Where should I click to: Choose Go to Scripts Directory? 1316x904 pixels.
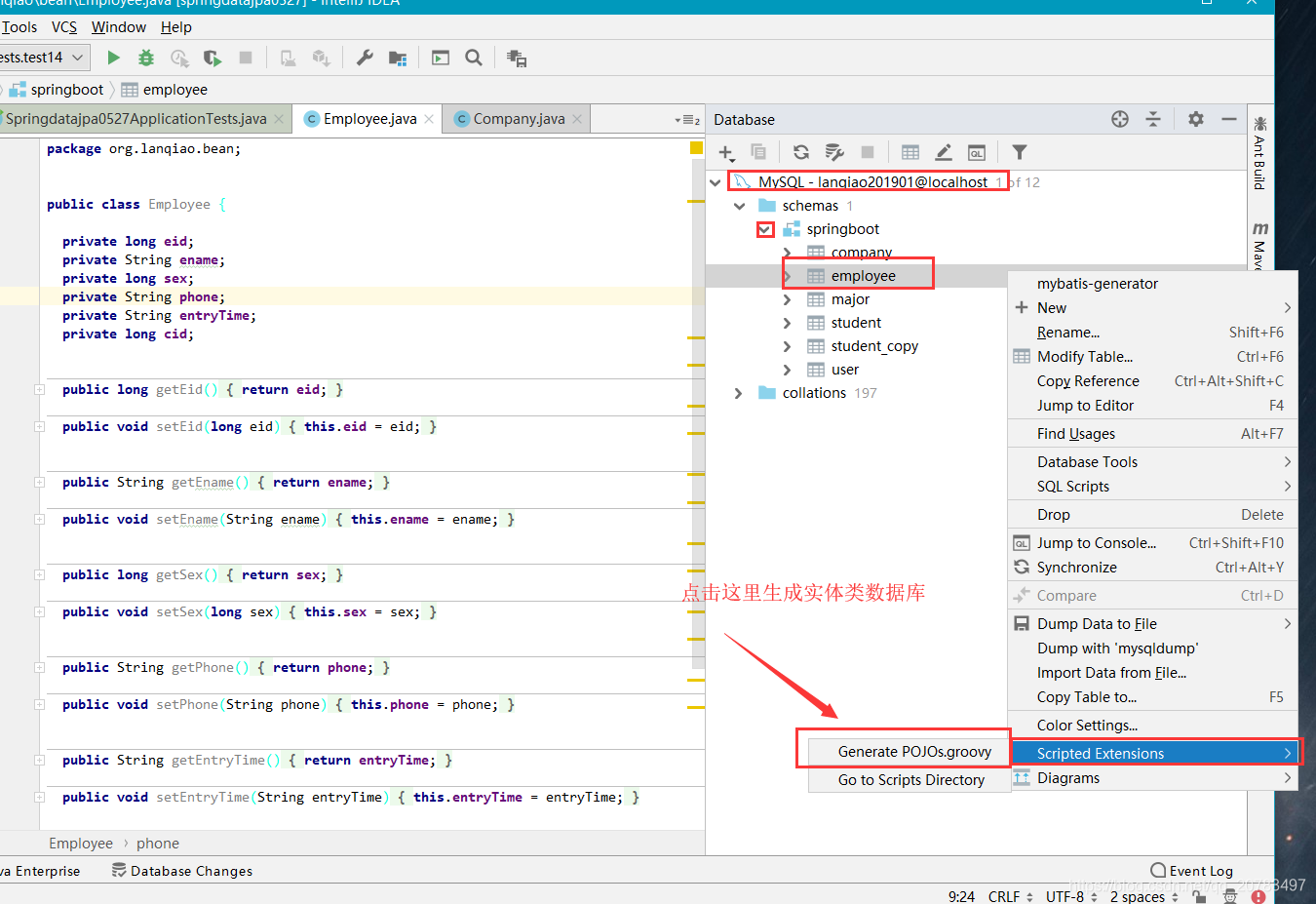pos(910,780)
